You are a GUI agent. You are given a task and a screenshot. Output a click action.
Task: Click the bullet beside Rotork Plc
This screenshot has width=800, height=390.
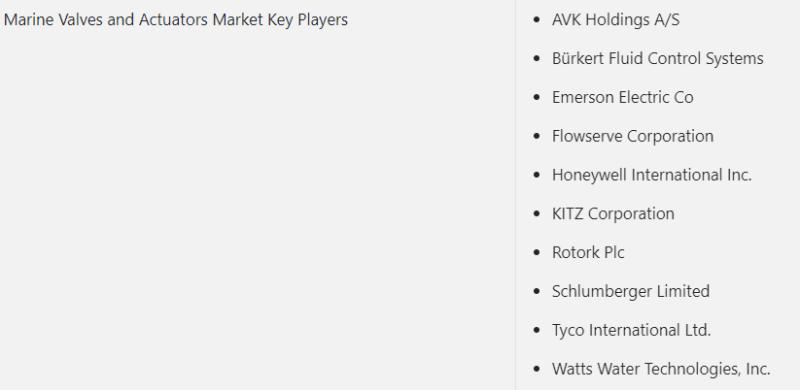[x=536, y=253]
